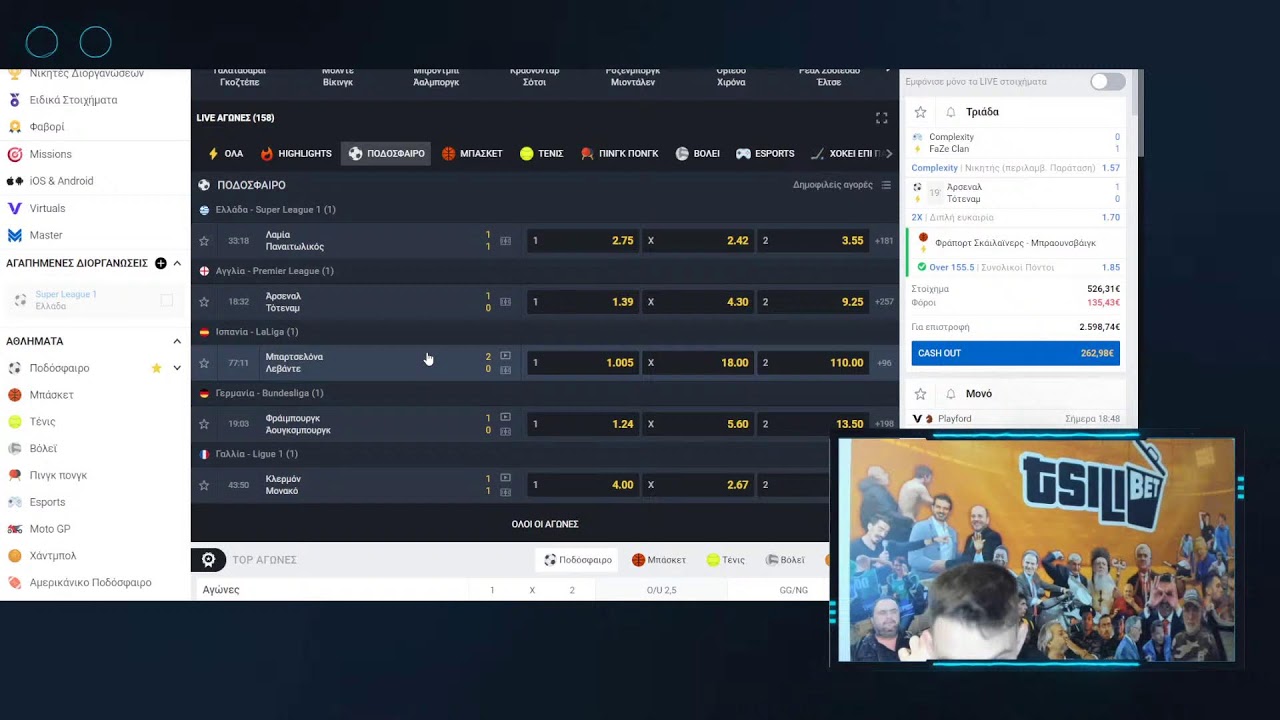Cash out the Τριάδα bet for 262,98€
The height and width of the screenshot is (720, 1280).
point(1015,353)
